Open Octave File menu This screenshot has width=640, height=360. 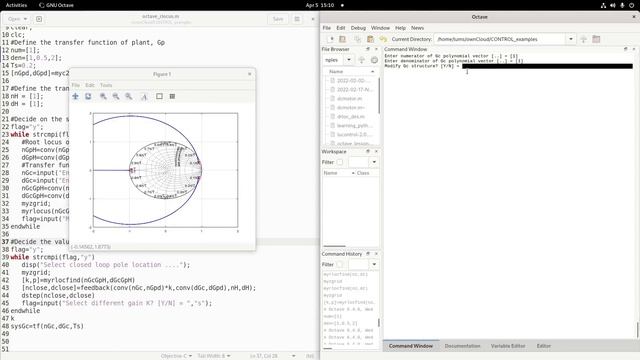pyautogui.click(x=327, y=28)
